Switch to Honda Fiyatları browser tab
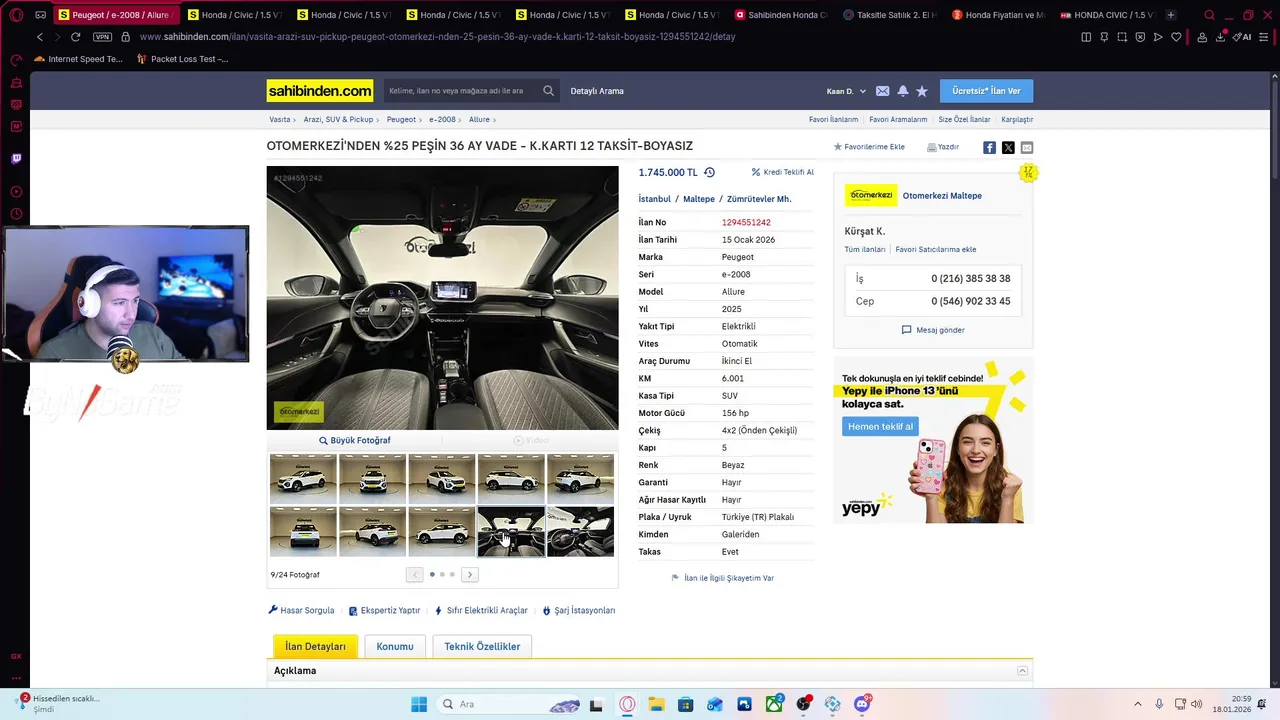Image resolution: width=1280 pixels, height=720 pixels. click(998, 15)
